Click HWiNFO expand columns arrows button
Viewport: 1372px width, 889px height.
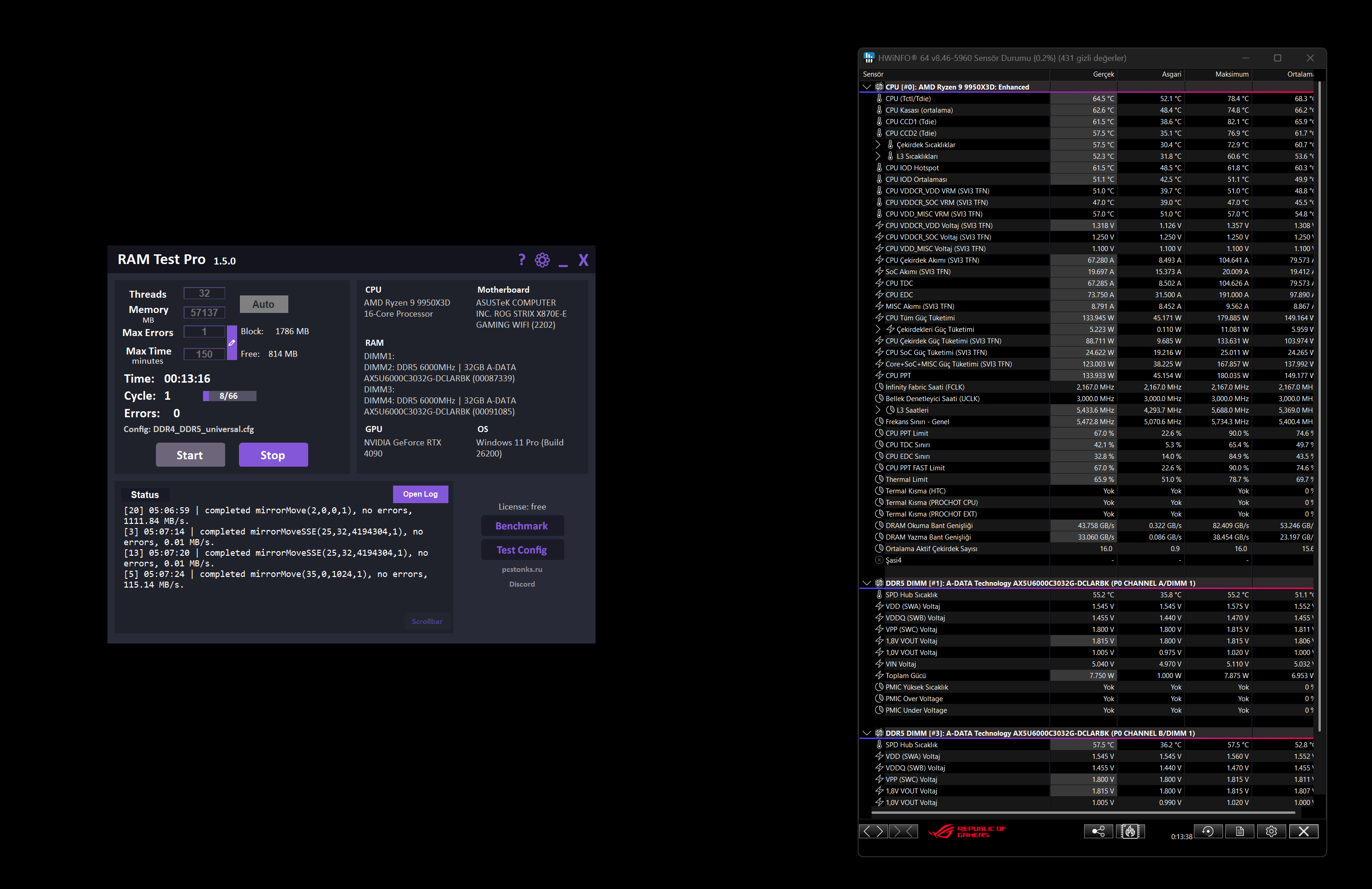[x=873, y=831]
